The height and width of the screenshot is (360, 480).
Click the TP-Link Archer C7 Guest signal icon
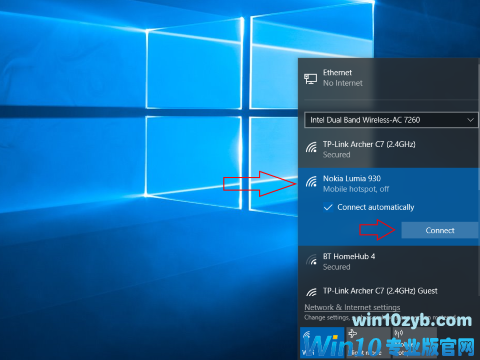click(x=311, y=292)
